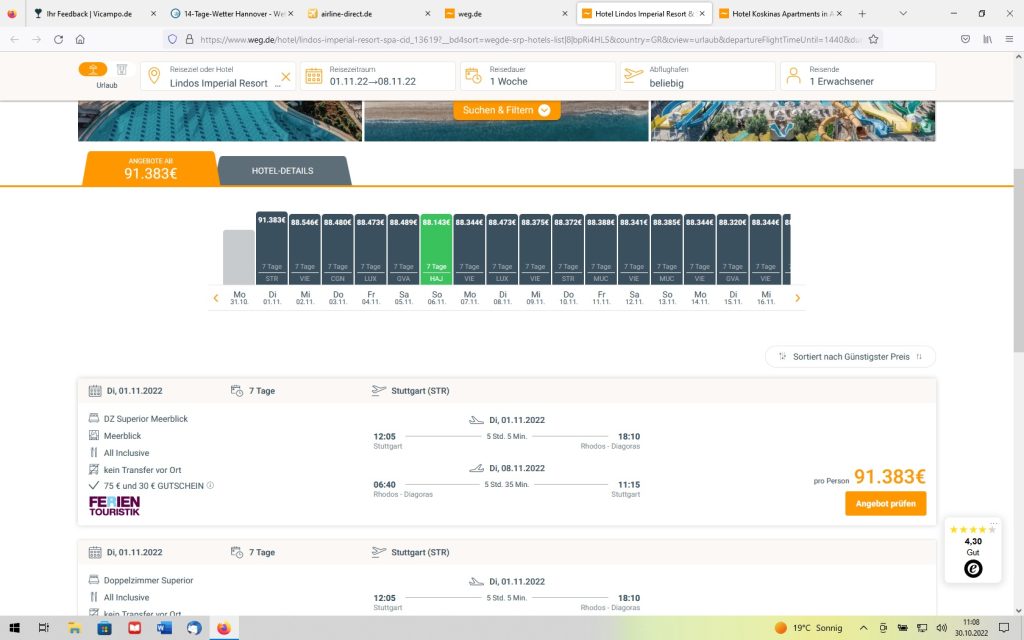Reload the current page
Viewport: 1024px width, 640px height.
click(x=58, y=39)
